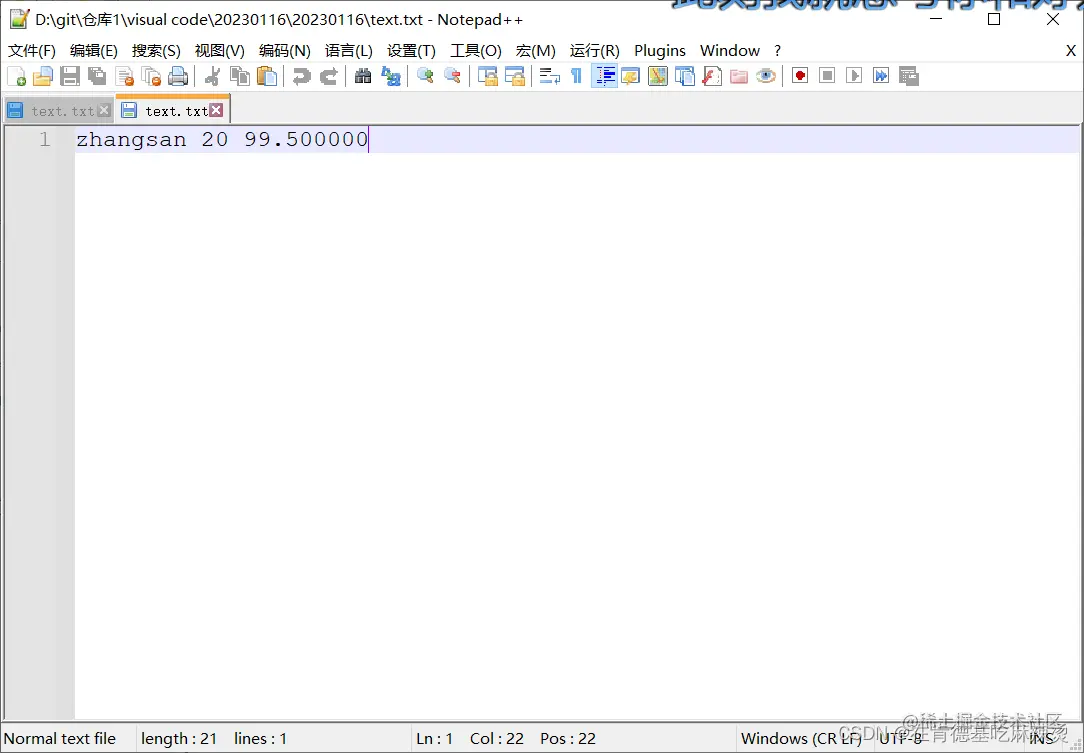The height and width of the screenshot is (753, 1084).
Task: Open the Plugins menu
Action: [x=660, y=50]
